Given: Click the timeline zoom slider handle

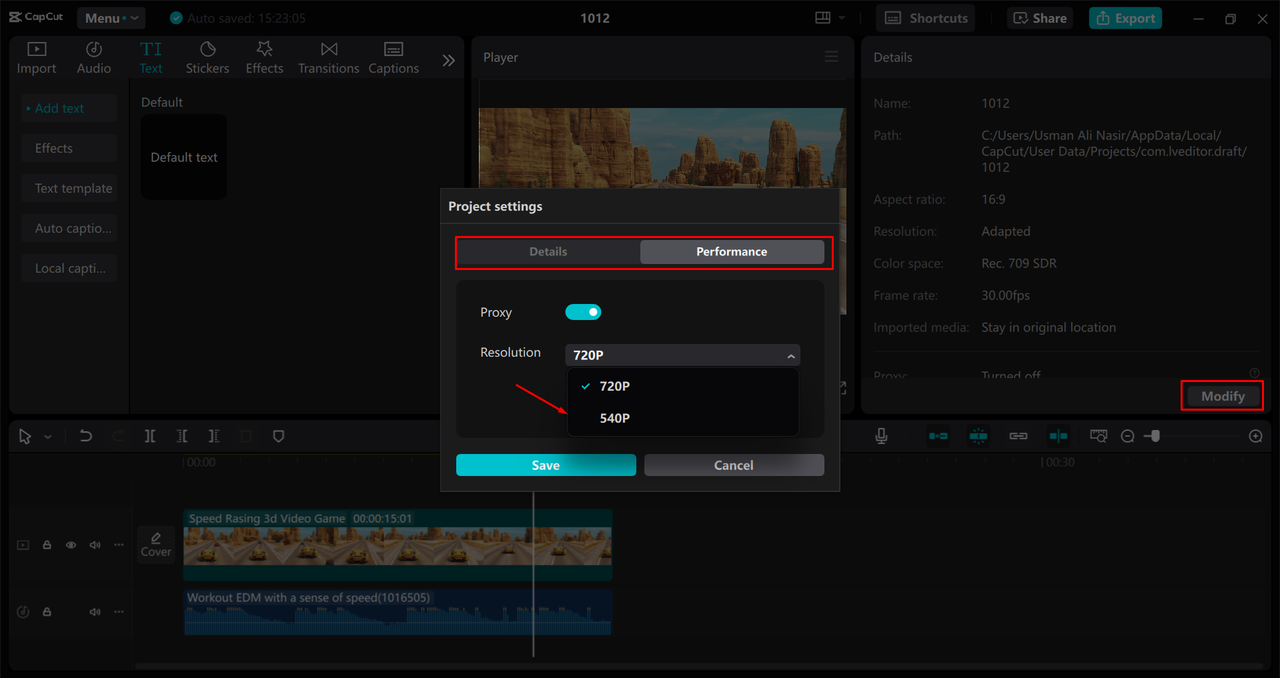Looking at the screenshot, I should (x=1155, y=436).
